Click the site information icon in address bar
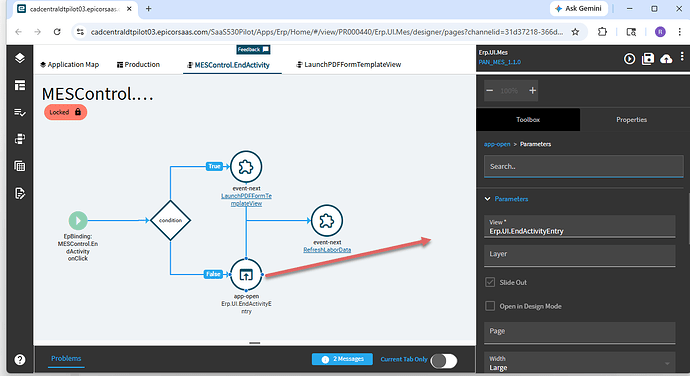This screenshot has width=690, height=376. click(80, 32)
